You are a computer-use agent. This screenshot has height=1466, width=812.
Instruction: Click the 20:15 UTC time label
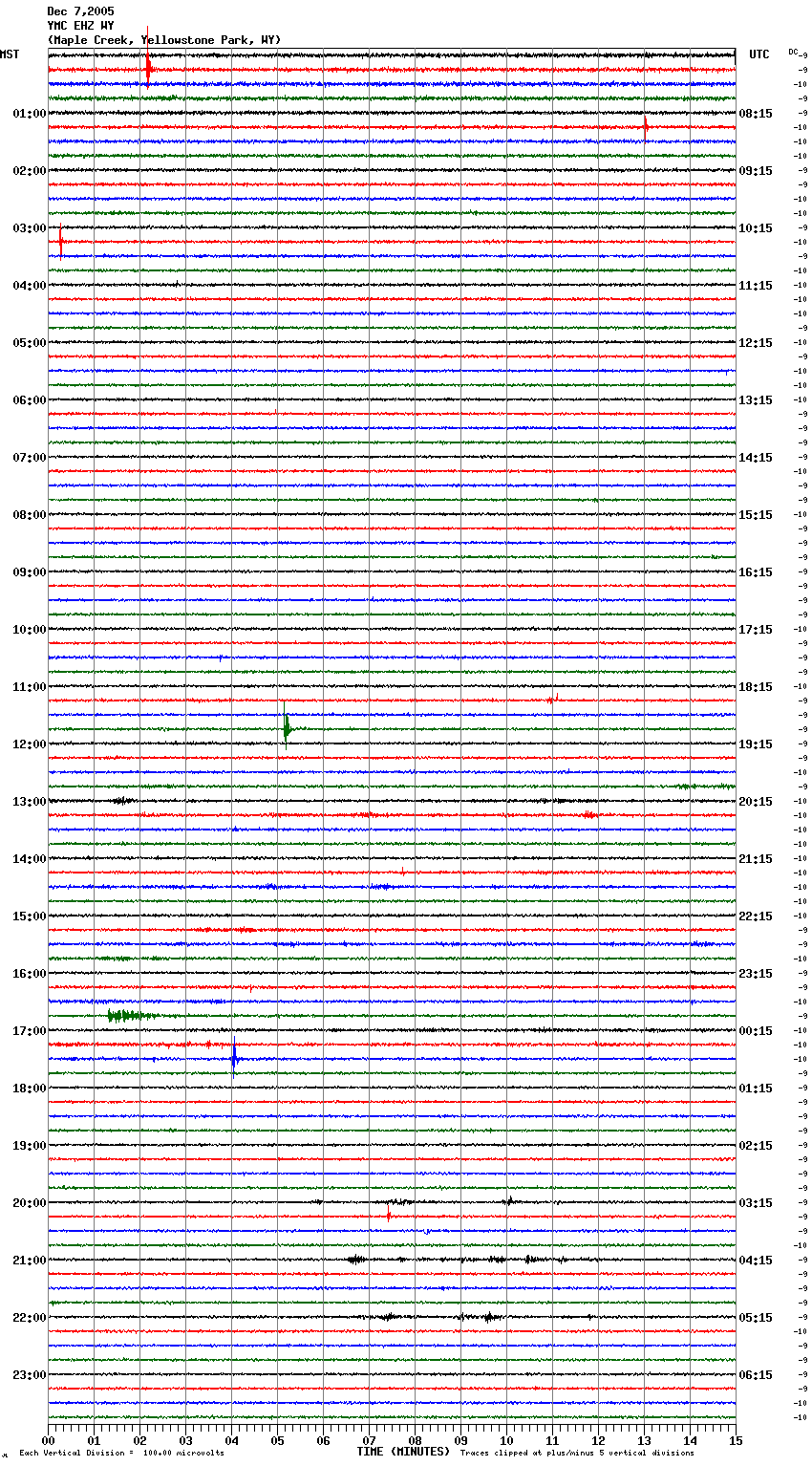click(x=756, y=802)
